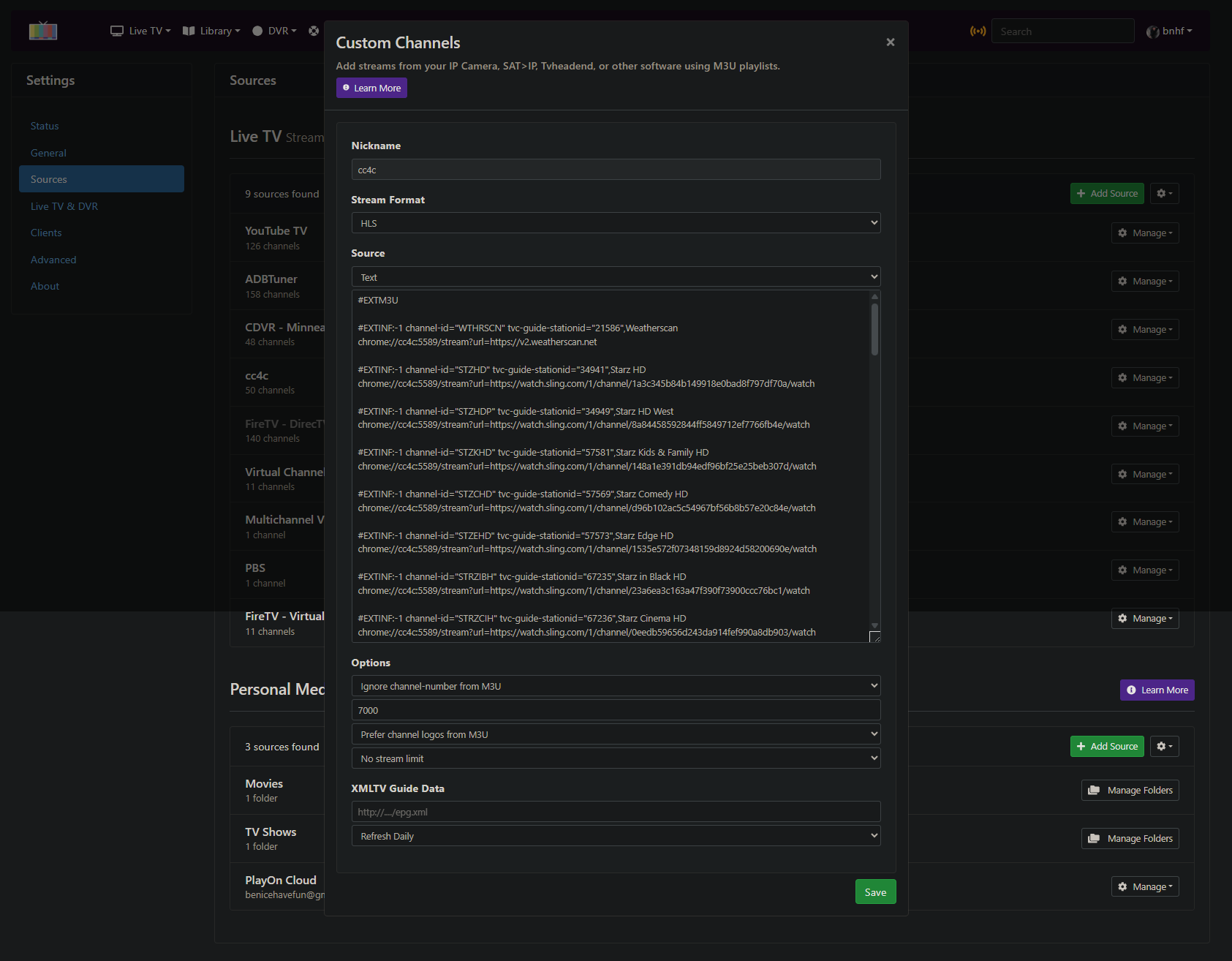Expand the Refresh Daily dropdown

click(x=616, y=836)
